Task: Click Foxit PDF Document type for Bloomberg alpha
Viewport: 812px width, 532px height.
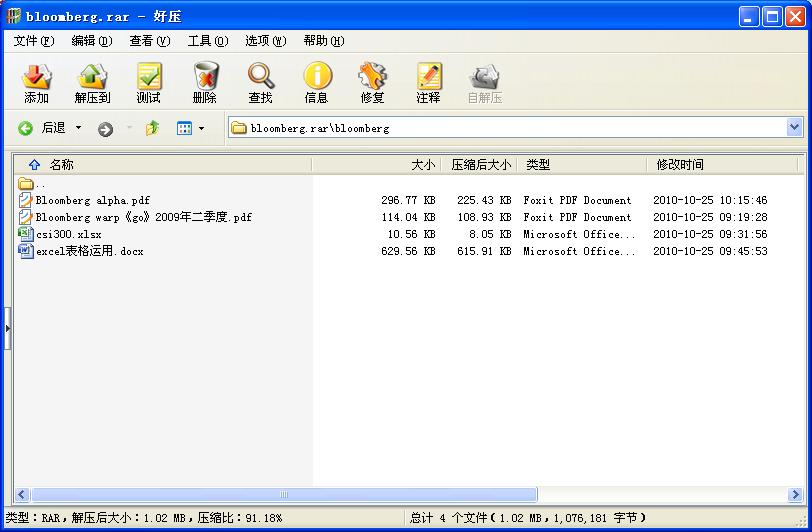Action: (577, 200)
